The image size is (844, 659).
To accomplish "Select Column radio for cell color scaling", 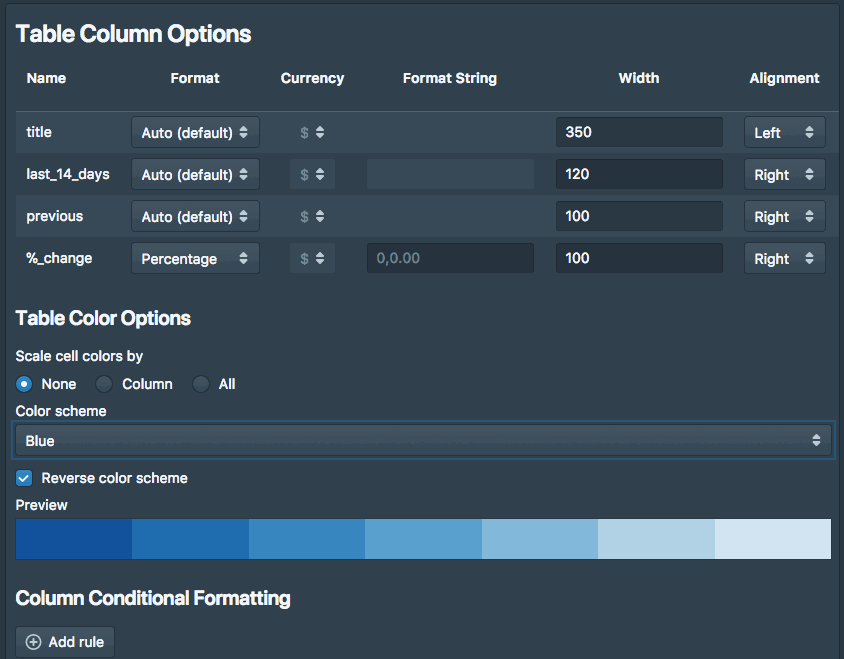I will [104, 384].
